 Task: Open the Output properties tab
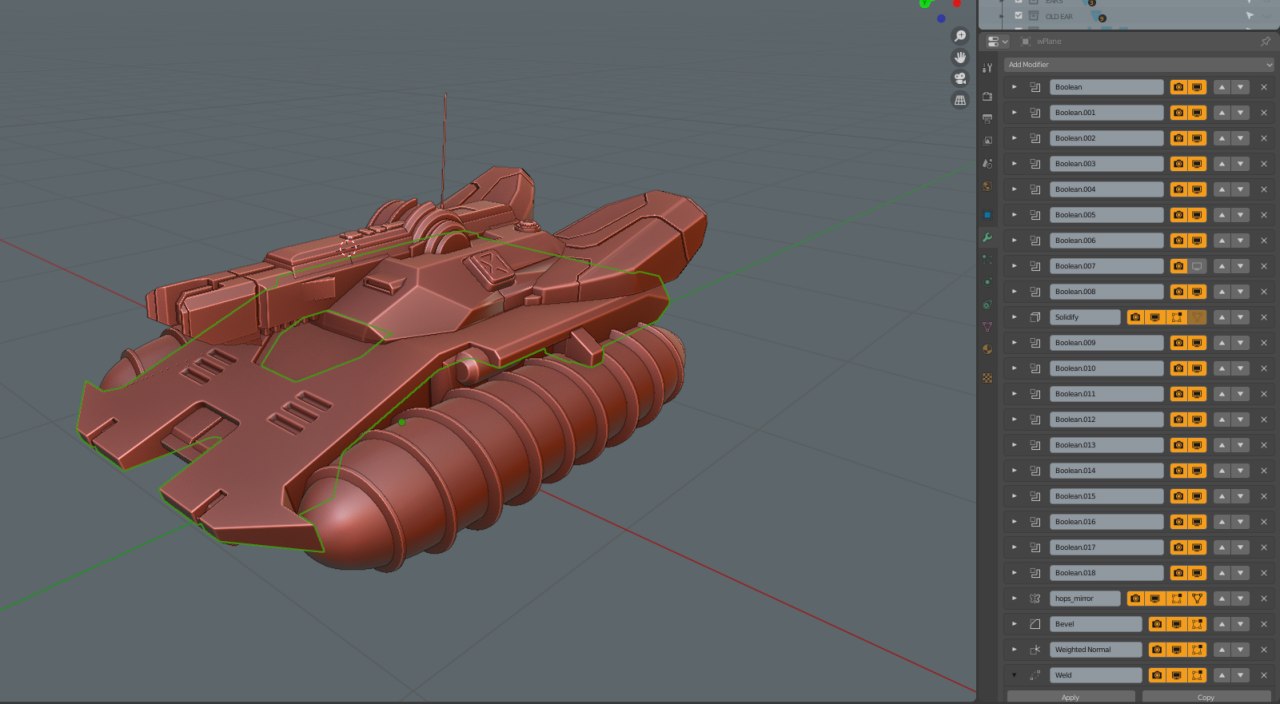988,118
